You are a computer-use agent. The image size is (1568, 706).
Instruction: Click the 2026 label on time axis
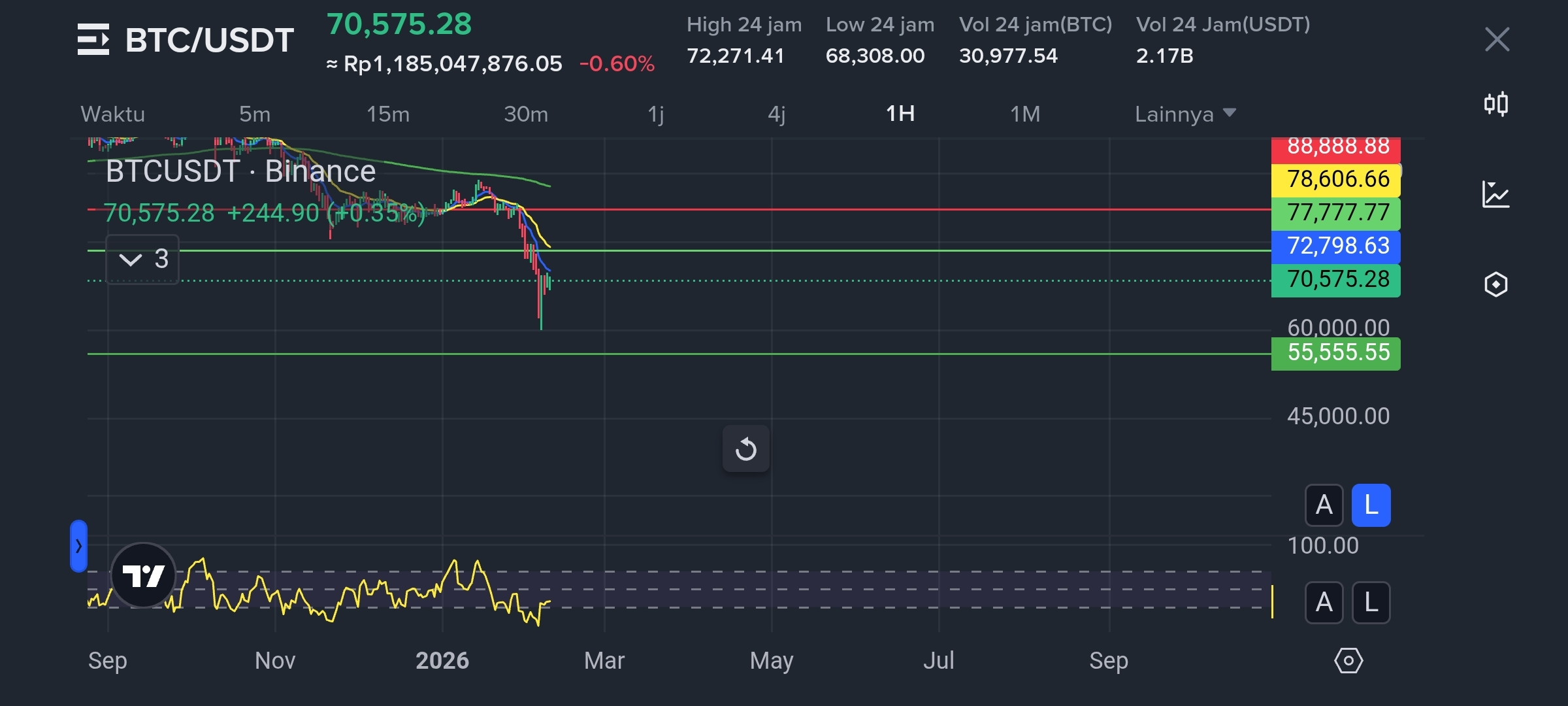442,661
